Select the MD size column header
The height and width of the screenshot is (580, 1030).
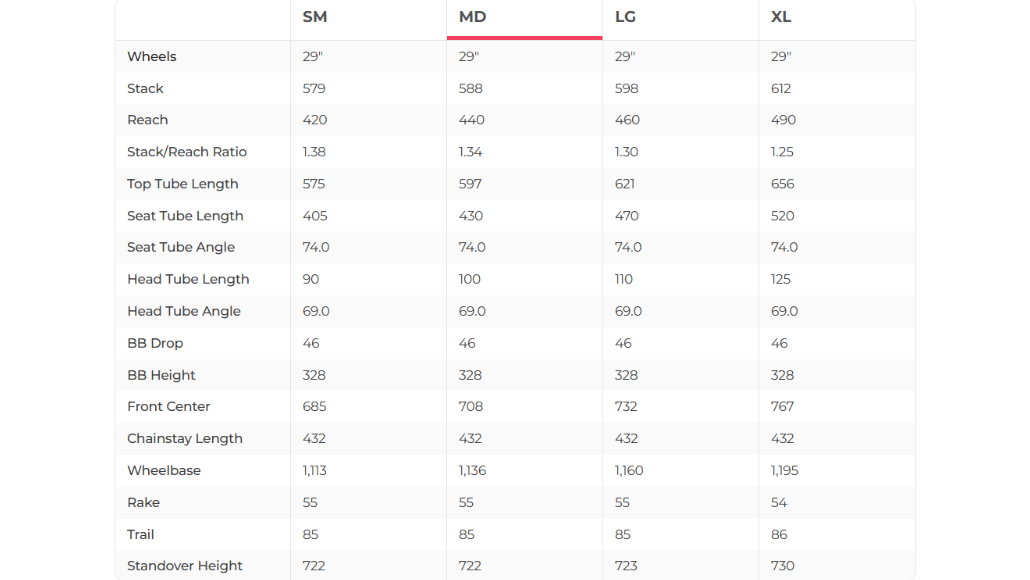click(x=472, y=17)
